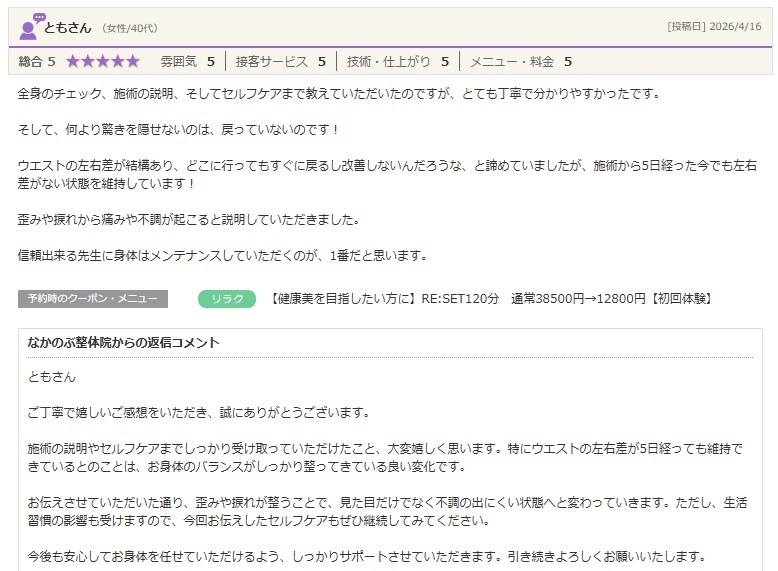Image resolution: width=778 pixels, height=571 pixels.
Task: Click paragraph starting ウエストの左右差が結構あり
Action: (x=387, y=174)
